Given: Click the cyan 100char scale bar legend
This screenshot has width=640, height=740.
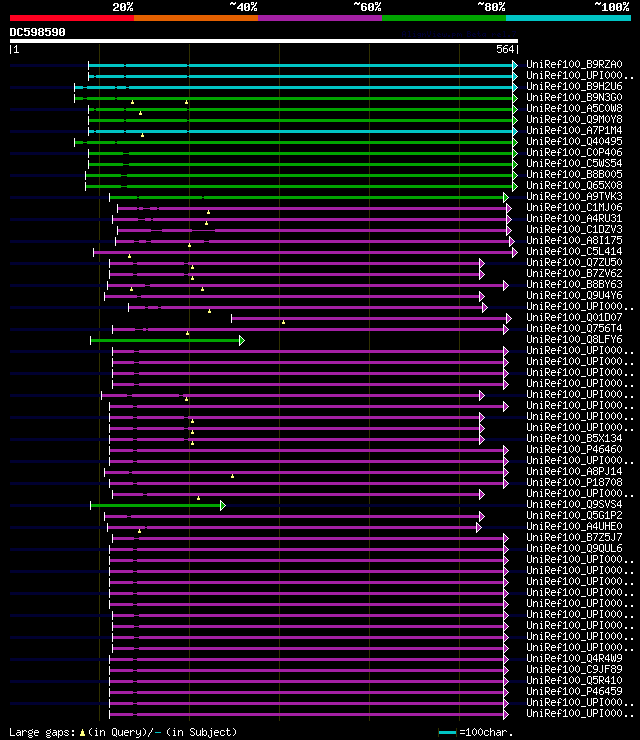Looking at the screenshot, I should pyautogui.click(x=447, y=732).
